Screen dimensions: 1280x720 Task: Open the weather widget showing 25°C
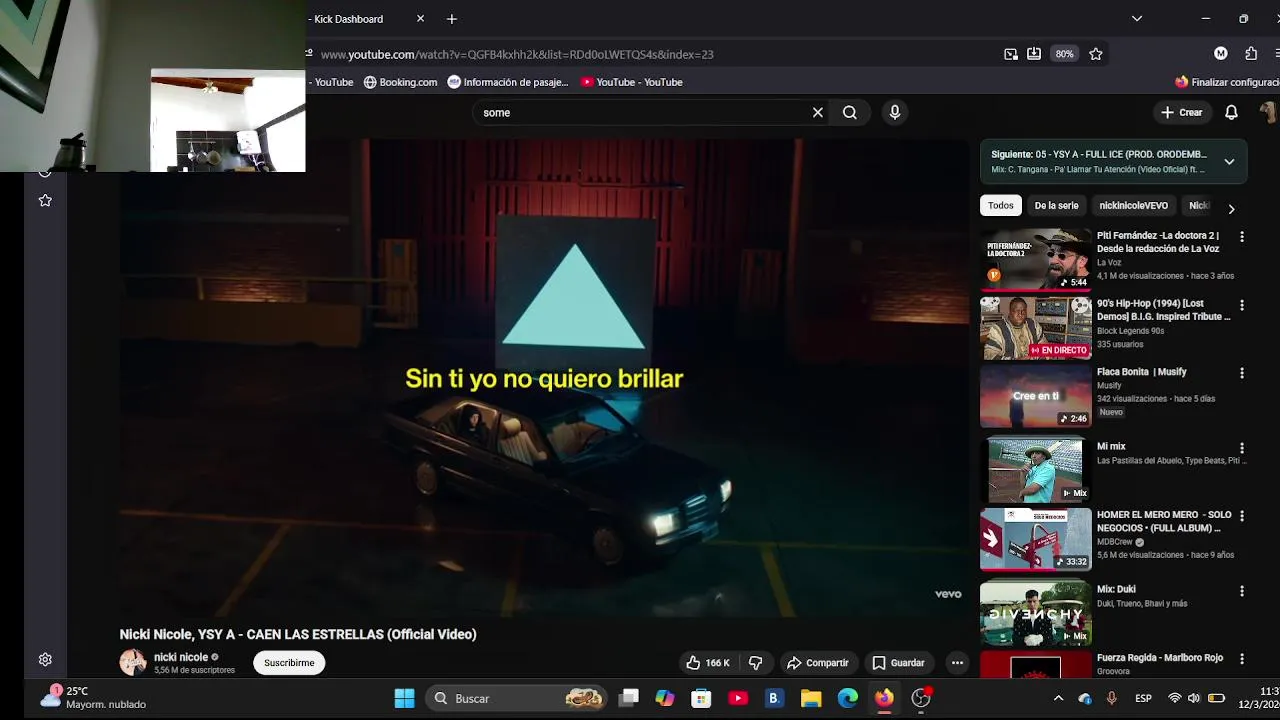tap(93, 697)
